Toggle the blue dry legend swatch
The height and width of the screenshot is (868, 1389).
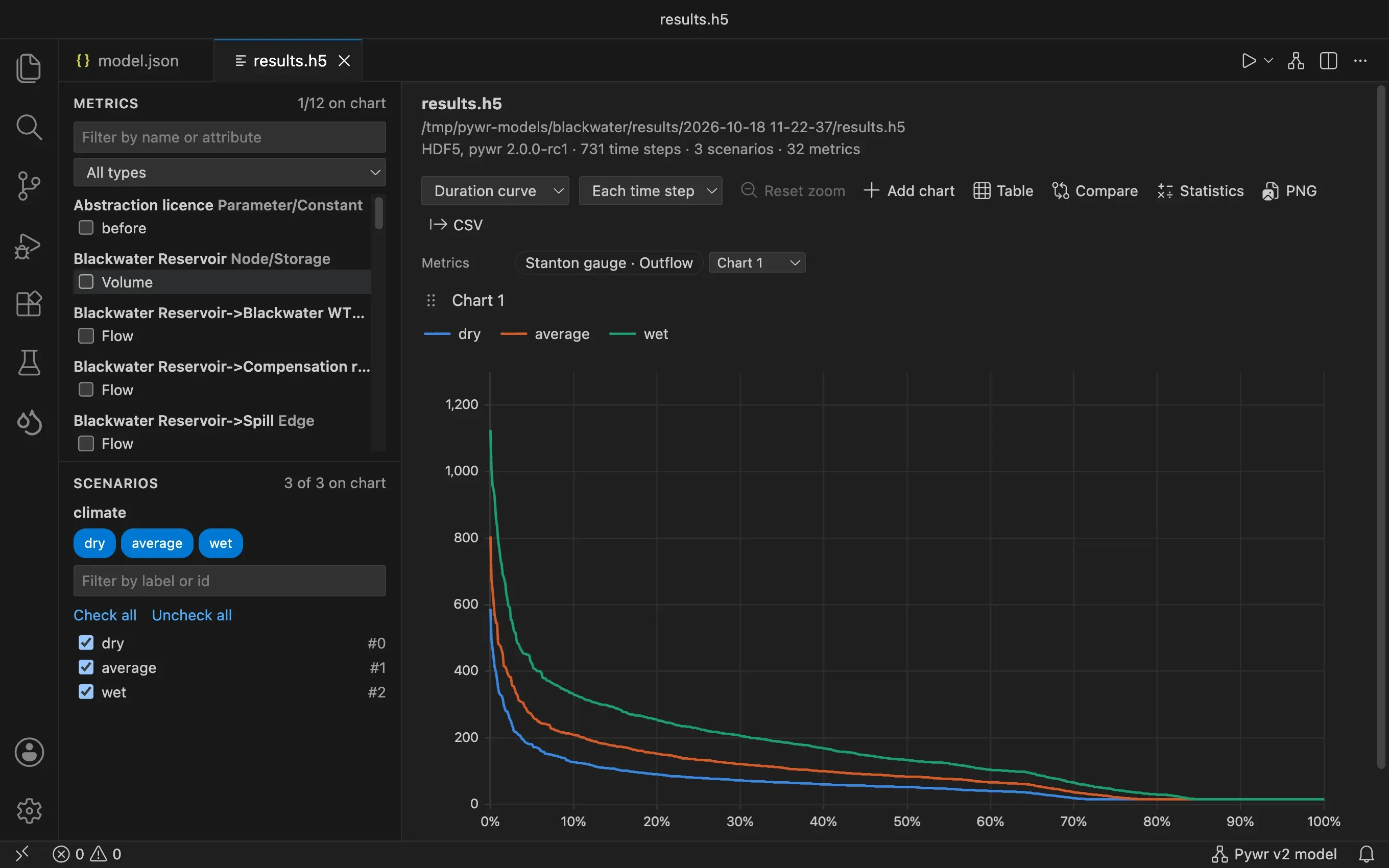click(437, 334)
